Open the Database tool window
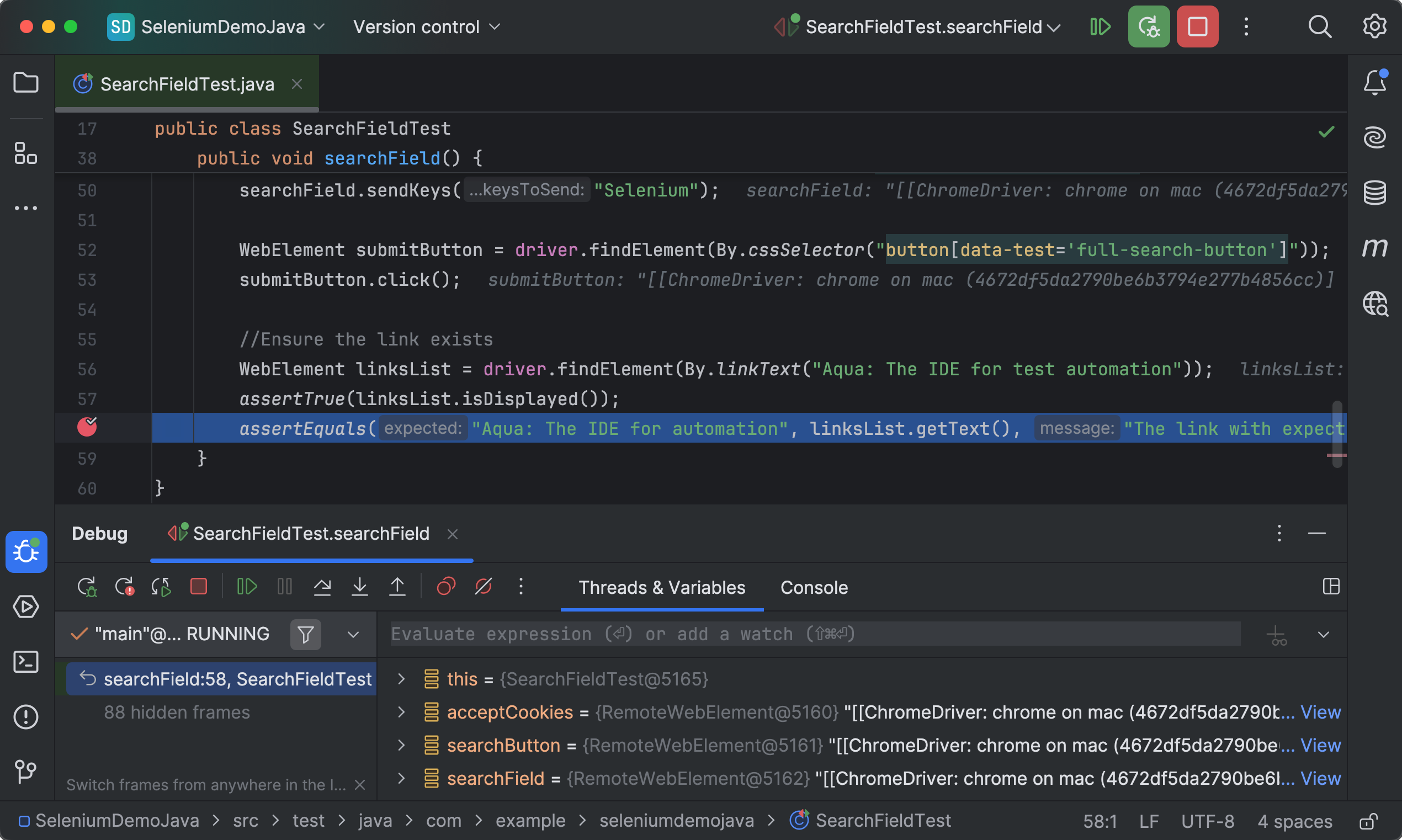The height and width of the screenshot is (840, 1402). point(1374,193)
